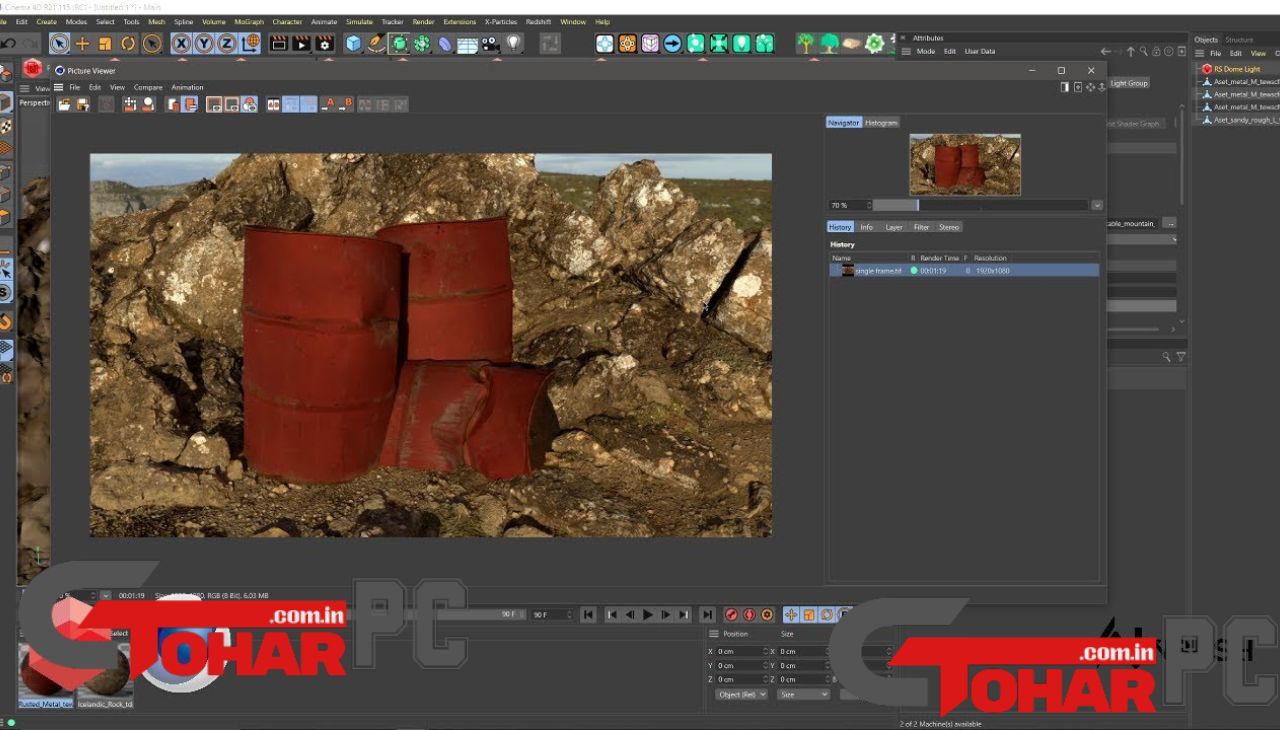Image resolution: width=1280 pixels, height=730 pixels.
Task: Switch to the Navigator tab
Action: tap(844, 122)
